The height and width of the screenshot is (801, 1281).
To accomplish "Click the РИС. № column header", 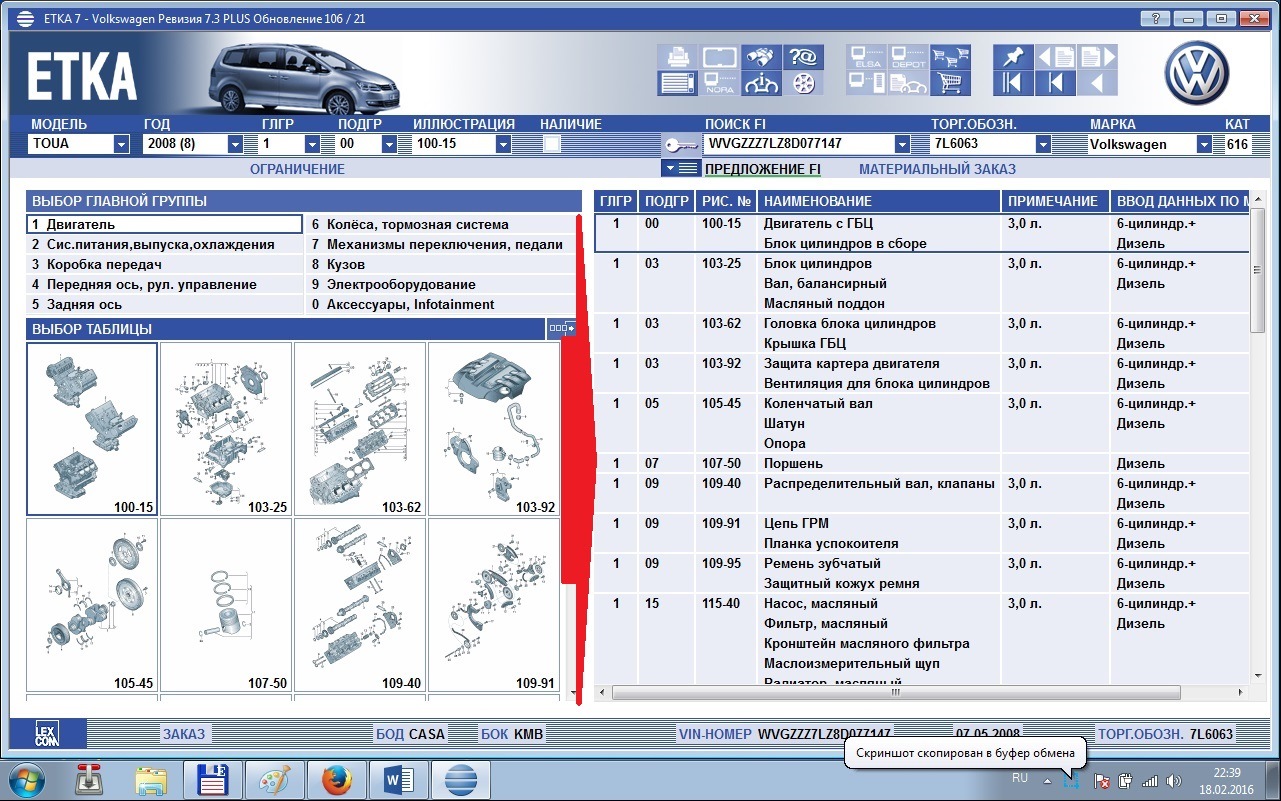I will tap(725, 201).
